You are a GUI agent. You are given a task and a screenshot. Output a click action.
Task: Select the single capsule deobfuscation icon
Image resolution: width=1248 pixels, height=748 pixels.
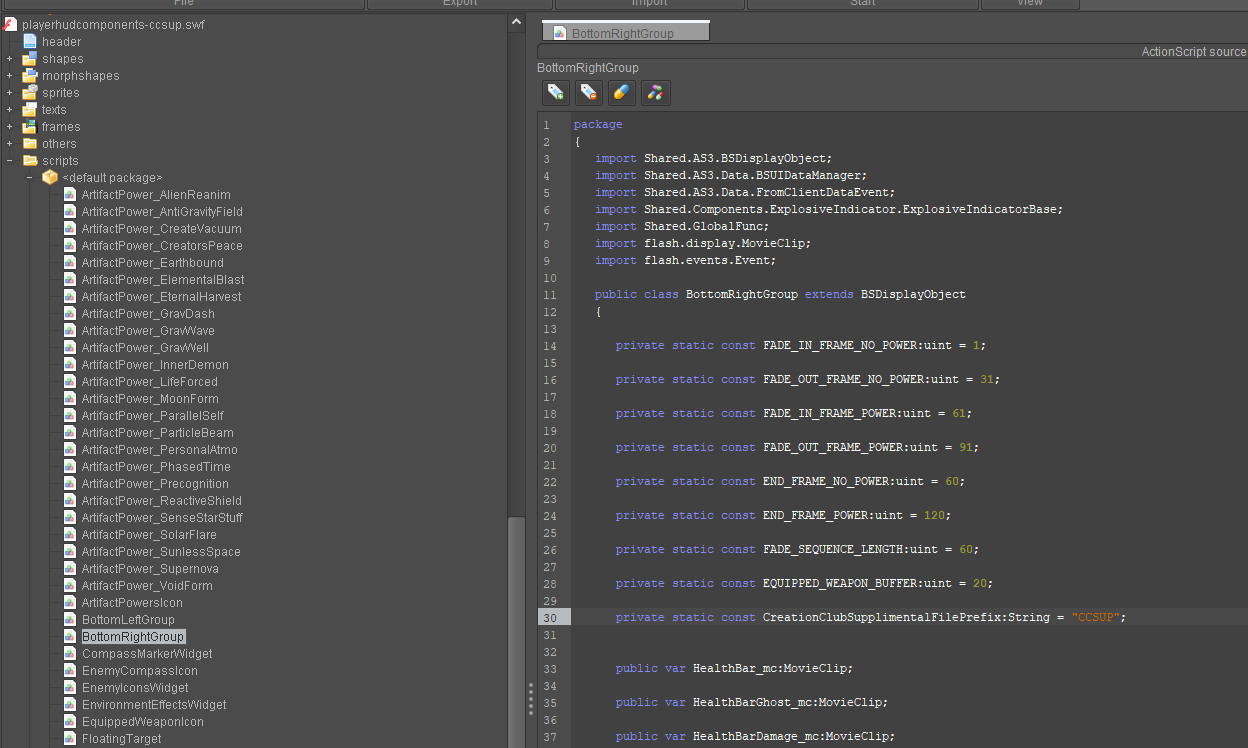(621, 92)
